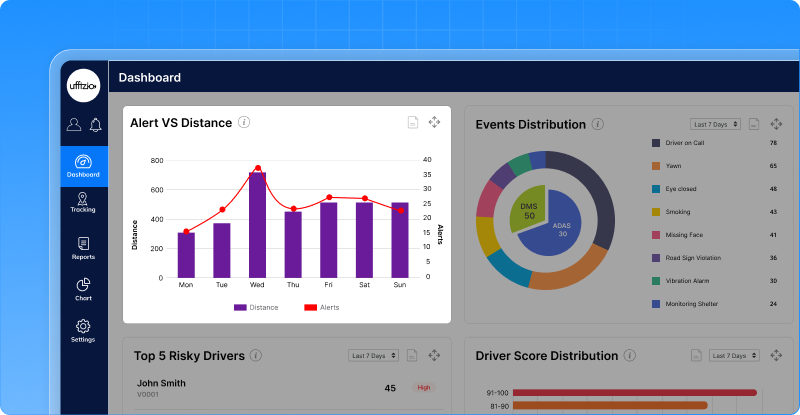Expand the Alert VS Distance widget

[x=435, y=122]
